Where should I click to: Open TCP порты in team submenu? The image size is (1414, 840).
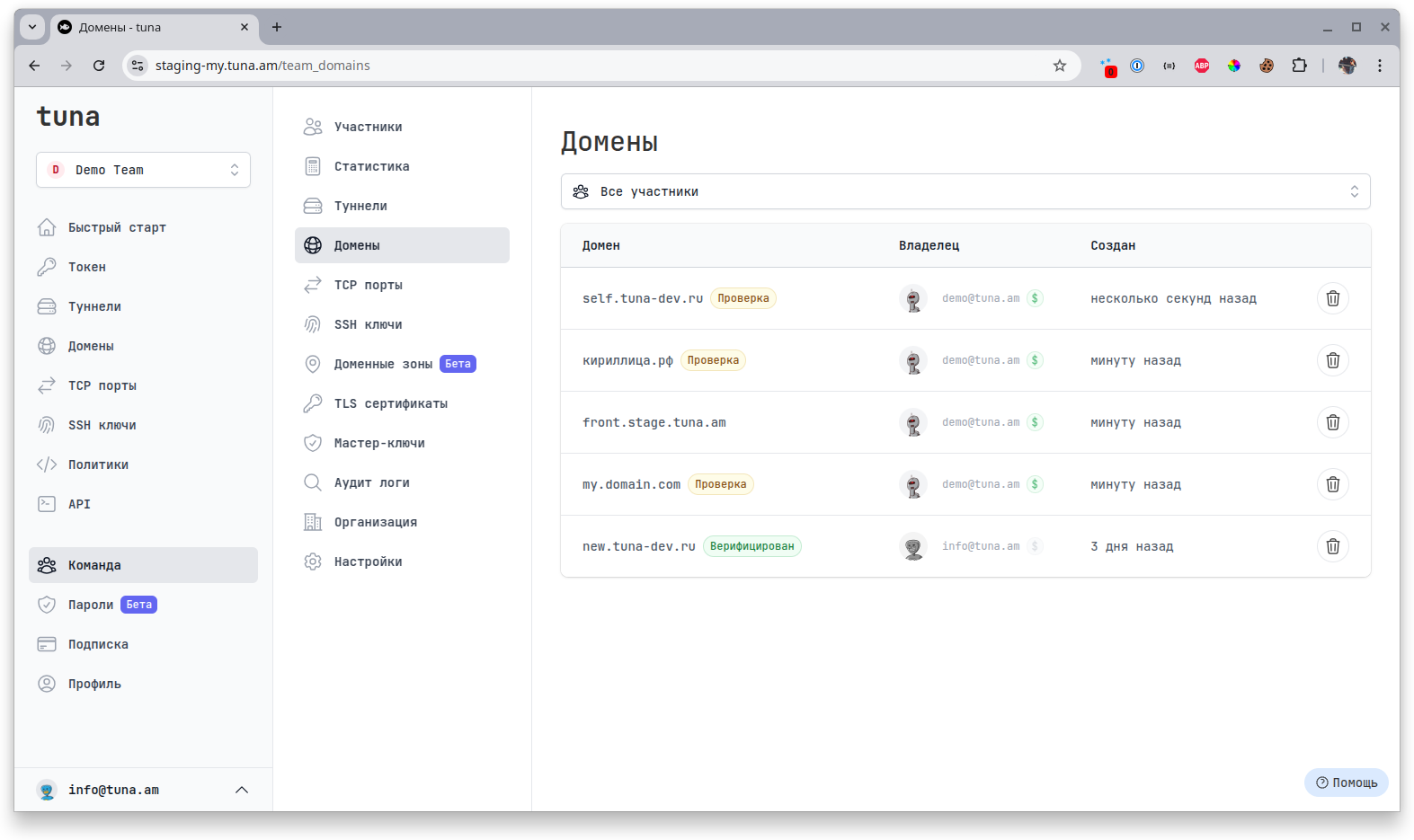click(402, 285)
